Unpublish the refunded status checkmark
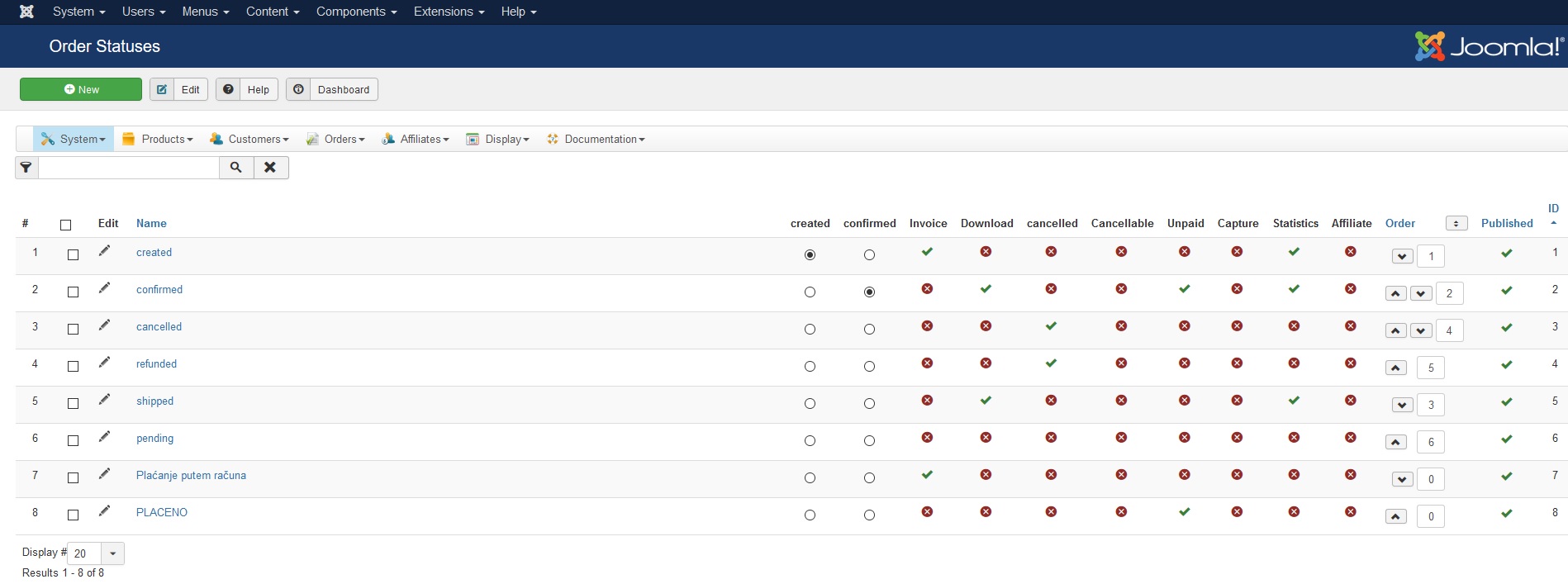 coord(1506,364)
